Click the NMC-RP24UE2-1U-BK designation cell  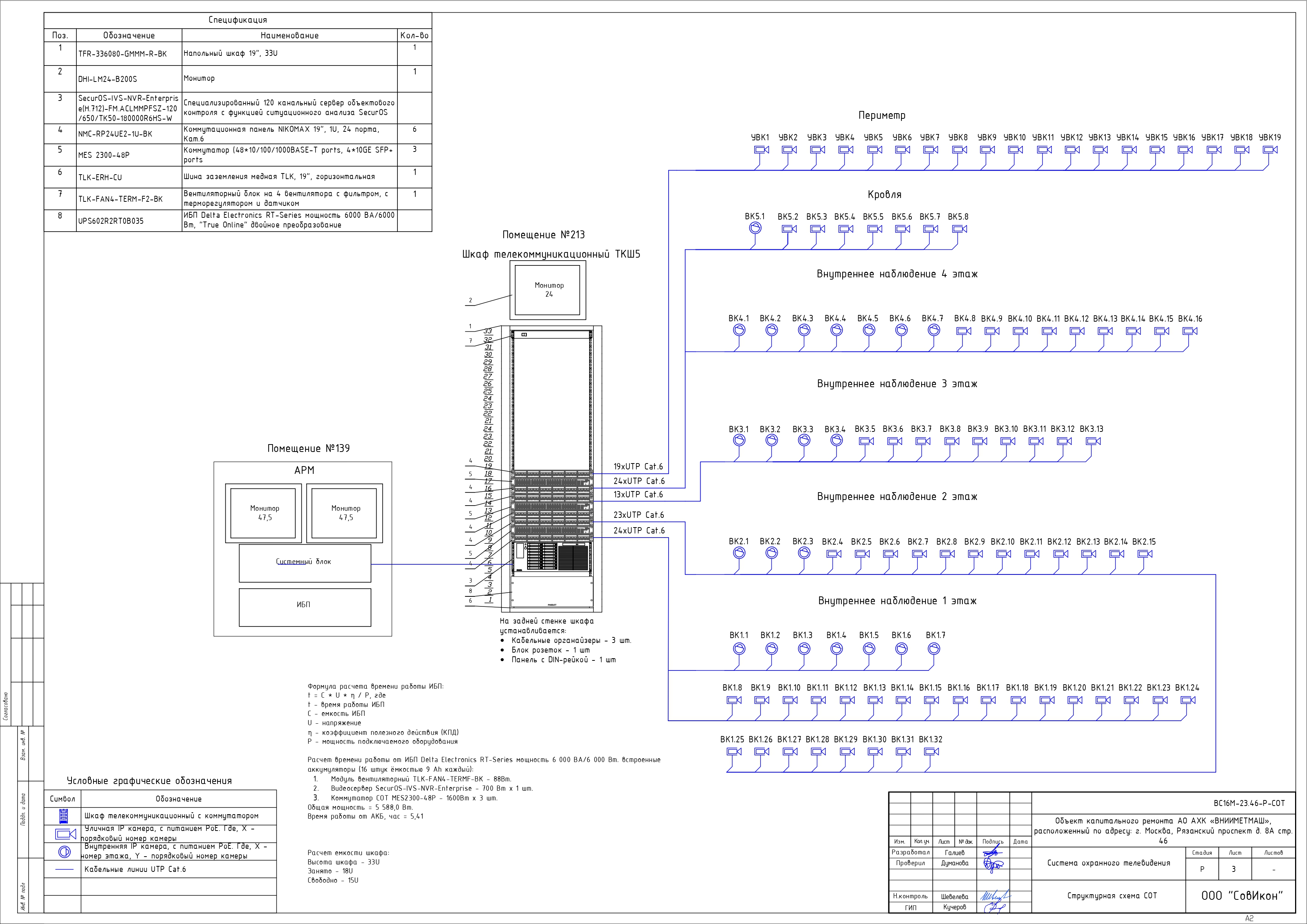click(x=129, y=134)
